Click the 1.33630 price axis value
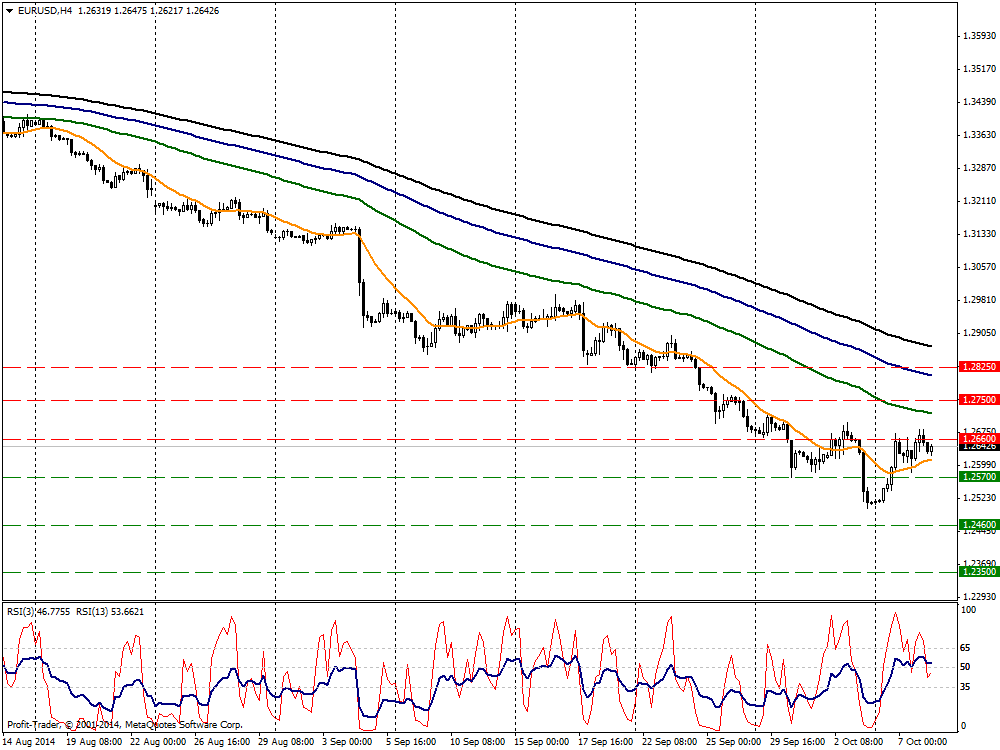This screenshot has height=750, width=1000. tap(979, 135)
